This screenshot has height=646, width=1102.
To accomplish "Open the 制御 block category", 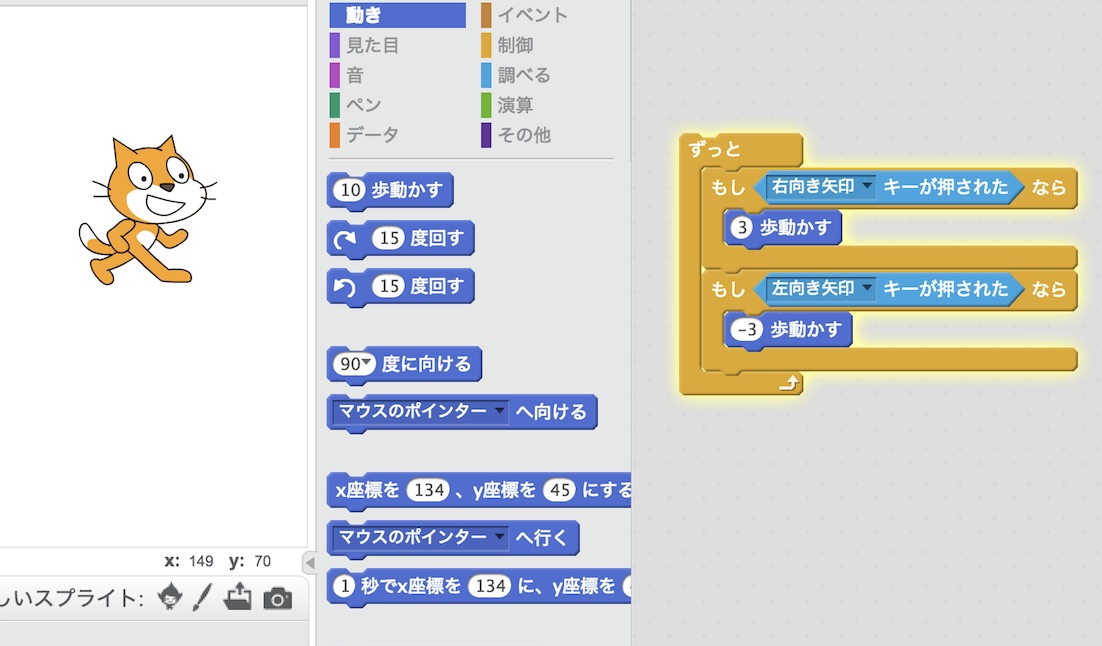I will point(507,45).
